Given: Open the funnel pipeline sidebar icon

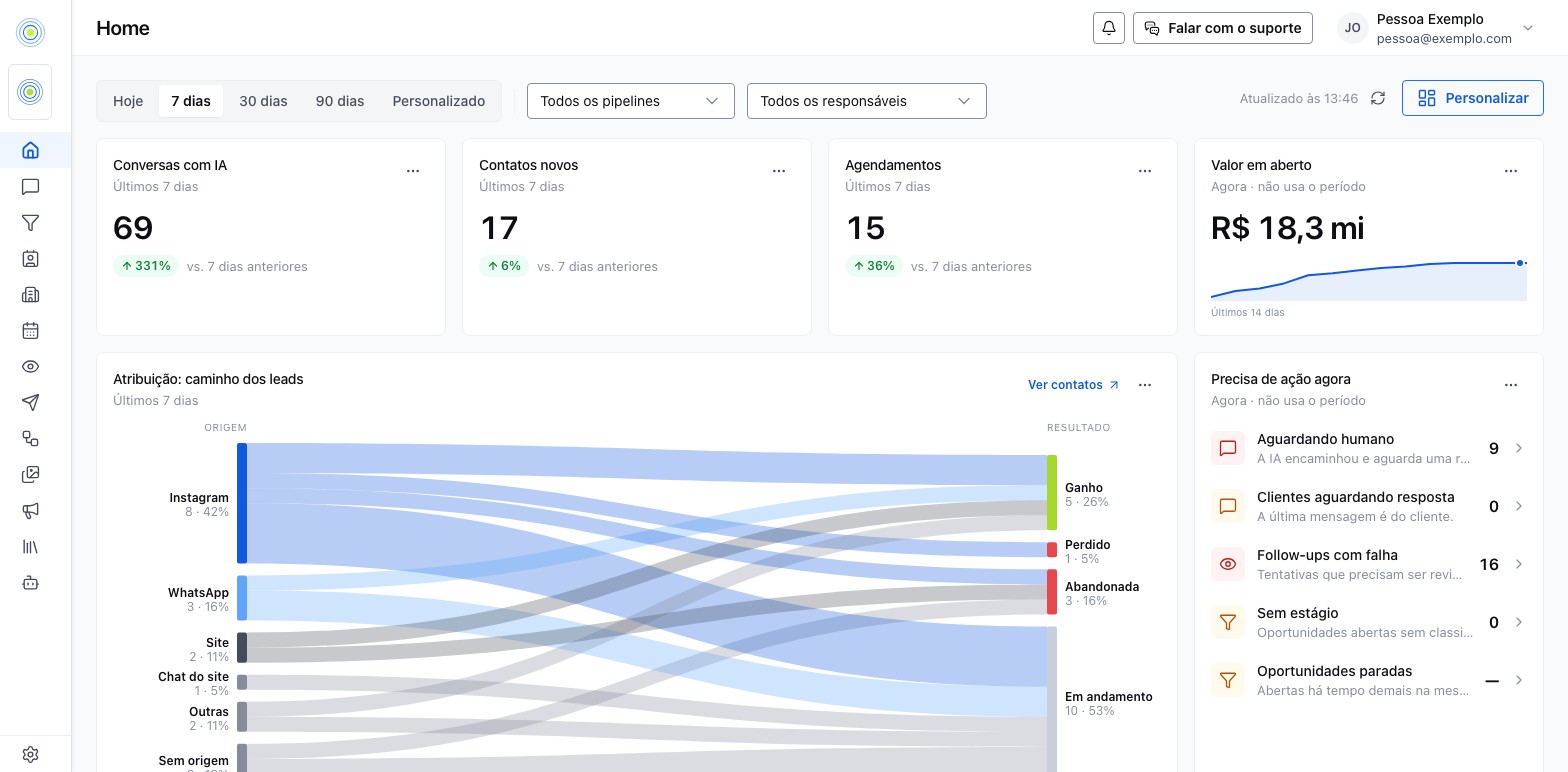Looking at the screenshot, I should pyautogui.click(x=30, y=223).
